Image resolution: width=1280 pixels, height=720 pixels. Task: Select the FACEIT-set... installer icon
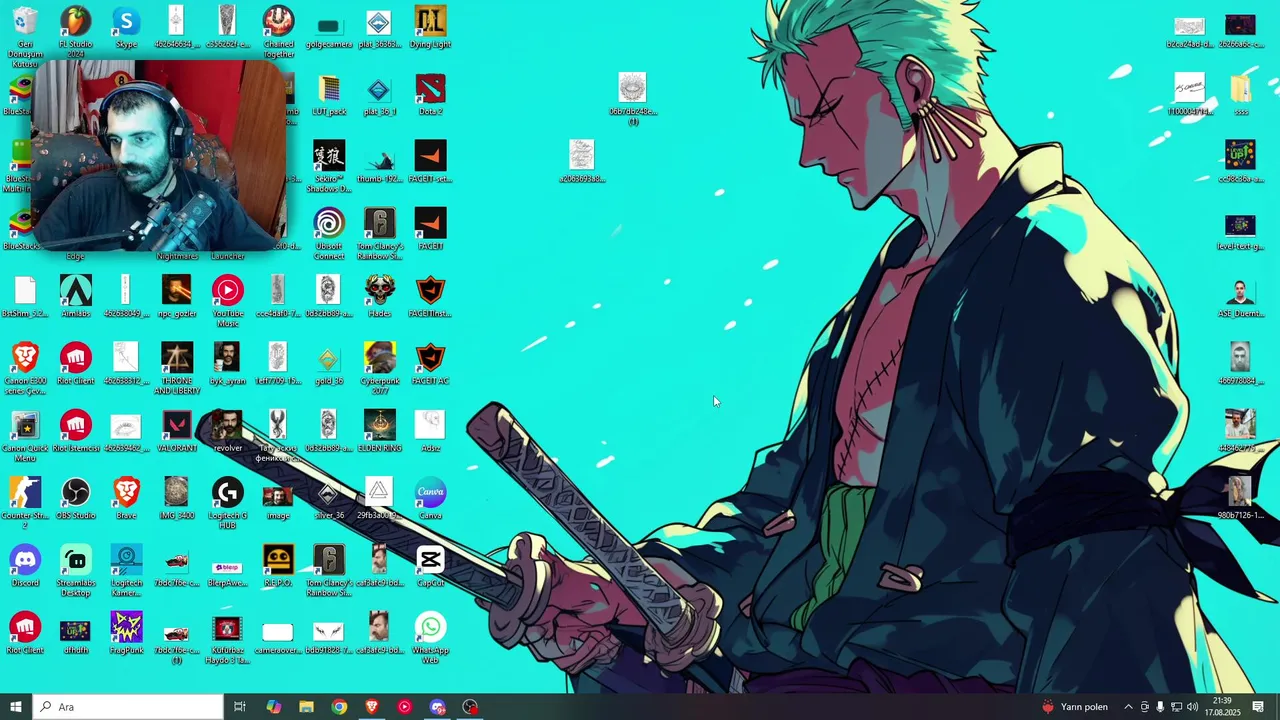[430, 162]
